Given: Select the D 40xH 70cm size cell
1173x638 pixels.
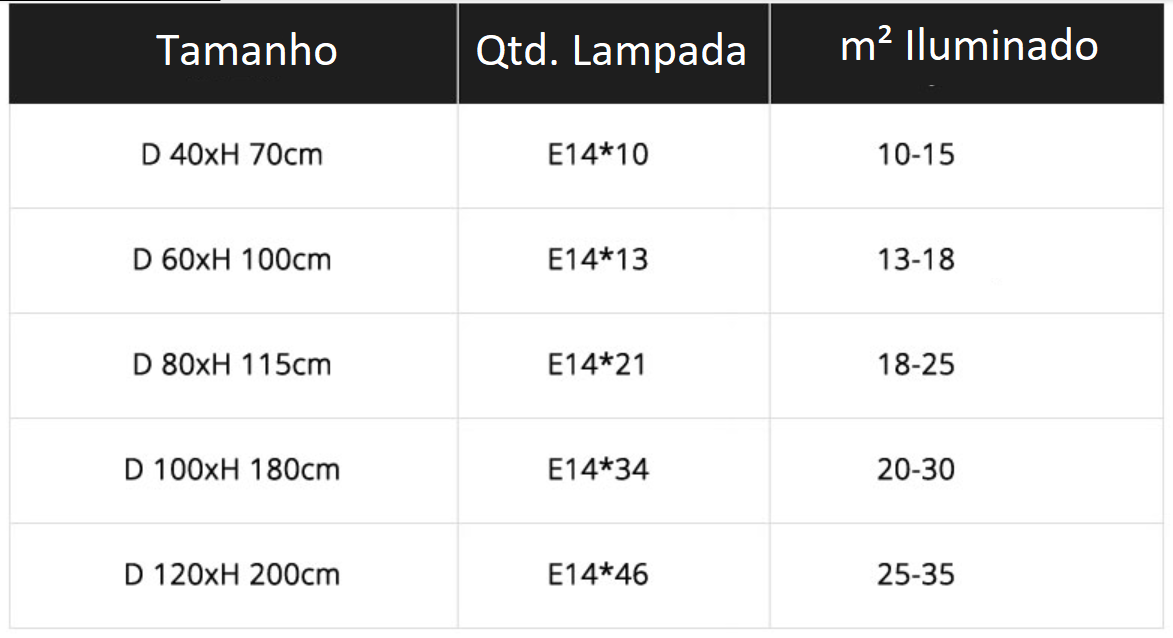Looking at the screenshot, I should (x=232, y=155).
